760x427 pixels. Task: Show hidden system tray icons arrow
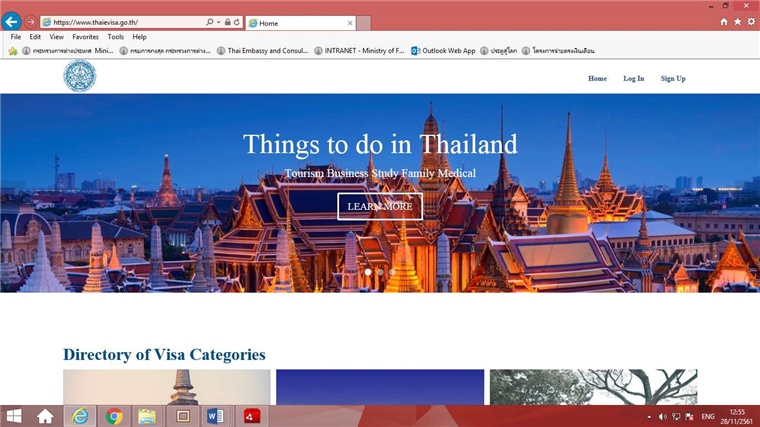coord(649,416)
